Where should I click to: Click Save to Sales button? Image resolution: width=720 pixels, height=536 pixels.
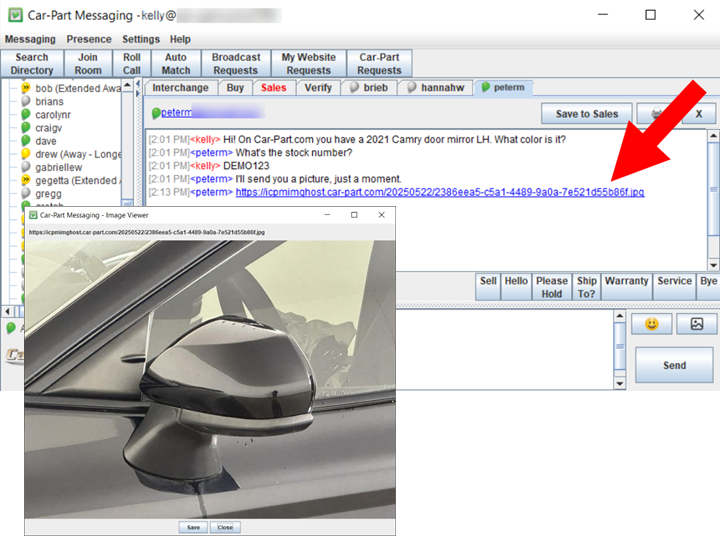(587, 113)
